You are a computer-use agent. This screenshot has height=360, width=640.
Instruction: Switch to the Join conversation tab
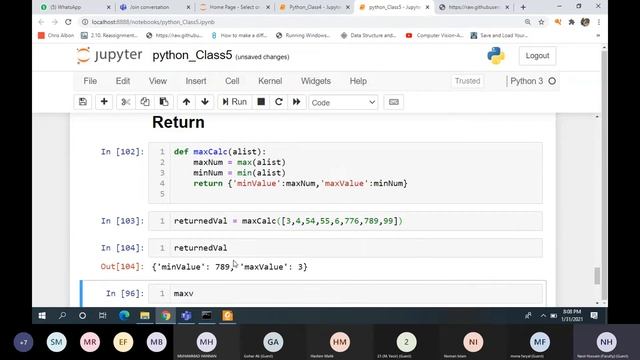click(155, 7)
